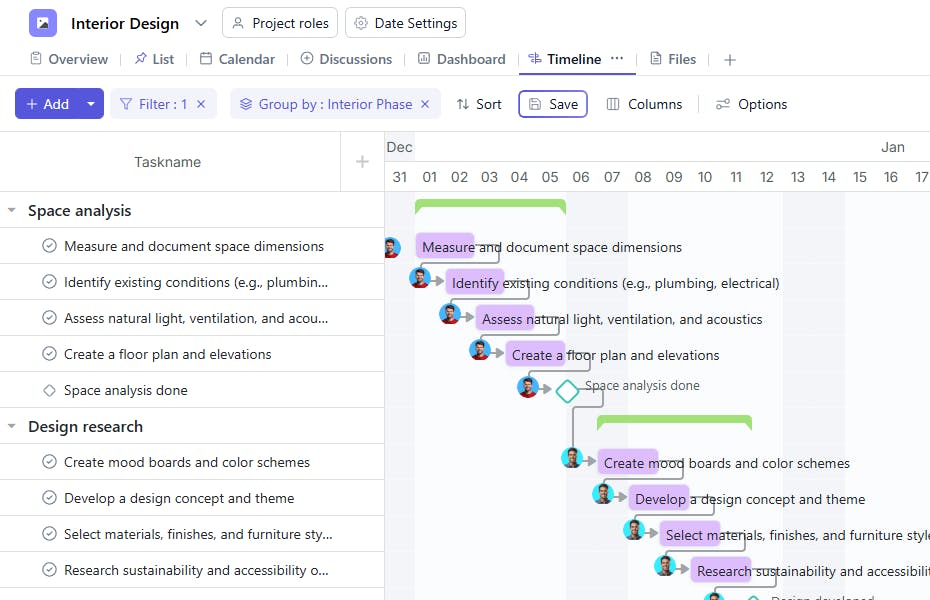
Task: Add a new view tab with plus icon
Action: pyautogui.click(x=730, y=60)
